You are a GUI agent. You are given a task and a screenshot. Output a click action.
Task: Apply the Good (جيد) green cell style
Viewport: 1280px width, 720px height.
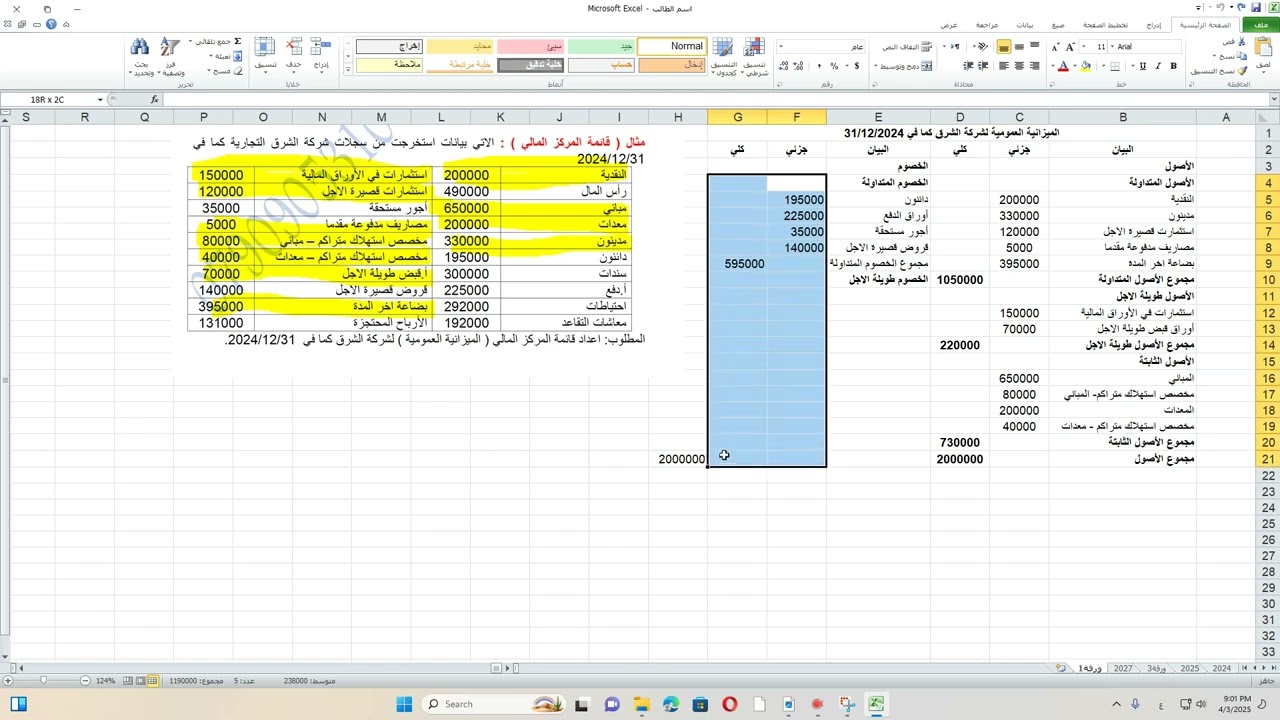(600, 46)
